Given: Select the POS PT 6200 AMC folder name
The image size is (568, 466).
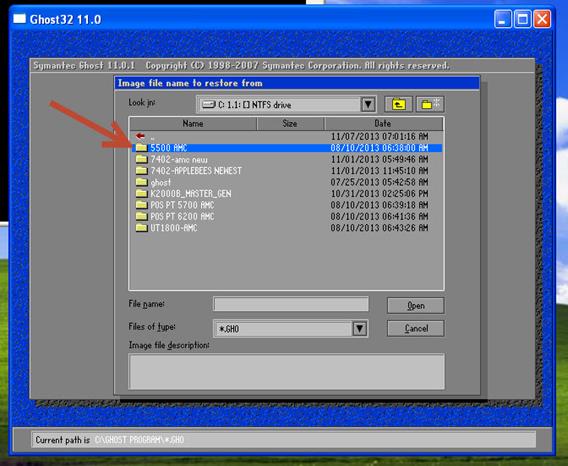Looking at the screenshot, I should [x=182, y=217].
